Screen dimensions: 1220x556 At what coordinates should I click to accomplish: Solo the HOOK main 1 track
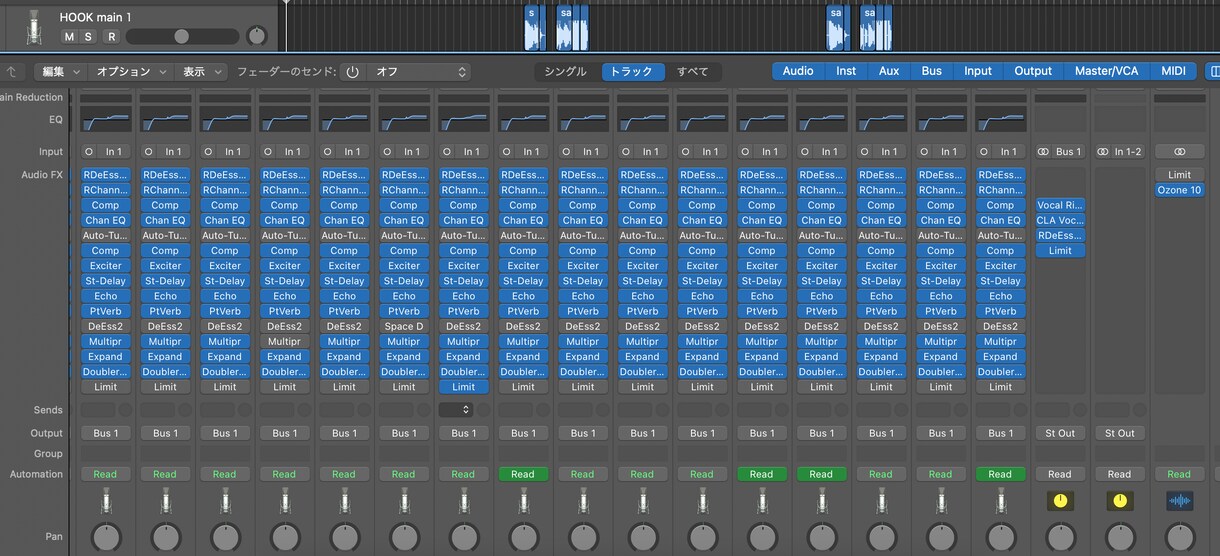tap(88, 37)
